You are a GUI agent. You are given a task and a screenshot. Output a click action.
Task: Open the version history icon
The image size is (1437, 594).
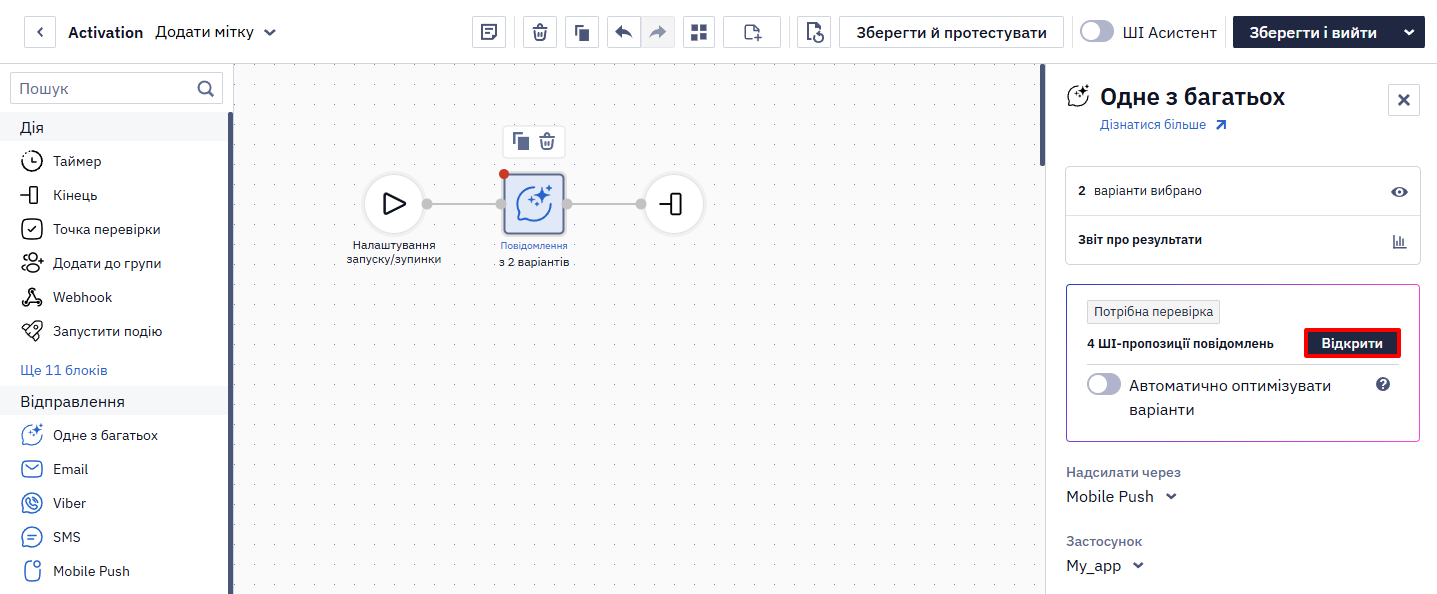click(814, 32)
